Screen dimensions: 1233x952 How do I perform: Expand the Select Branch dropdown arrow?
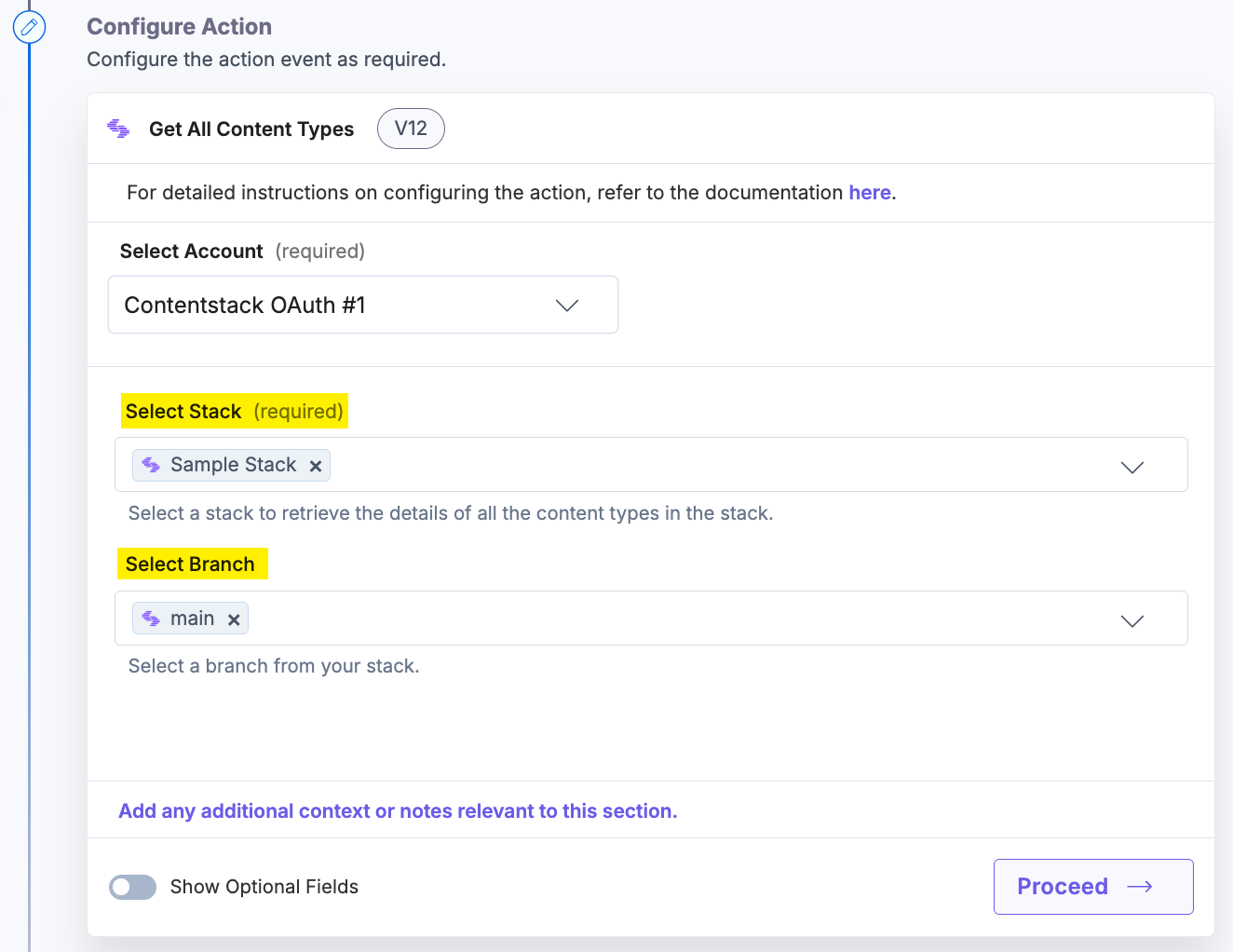(x=1131, y=620)
